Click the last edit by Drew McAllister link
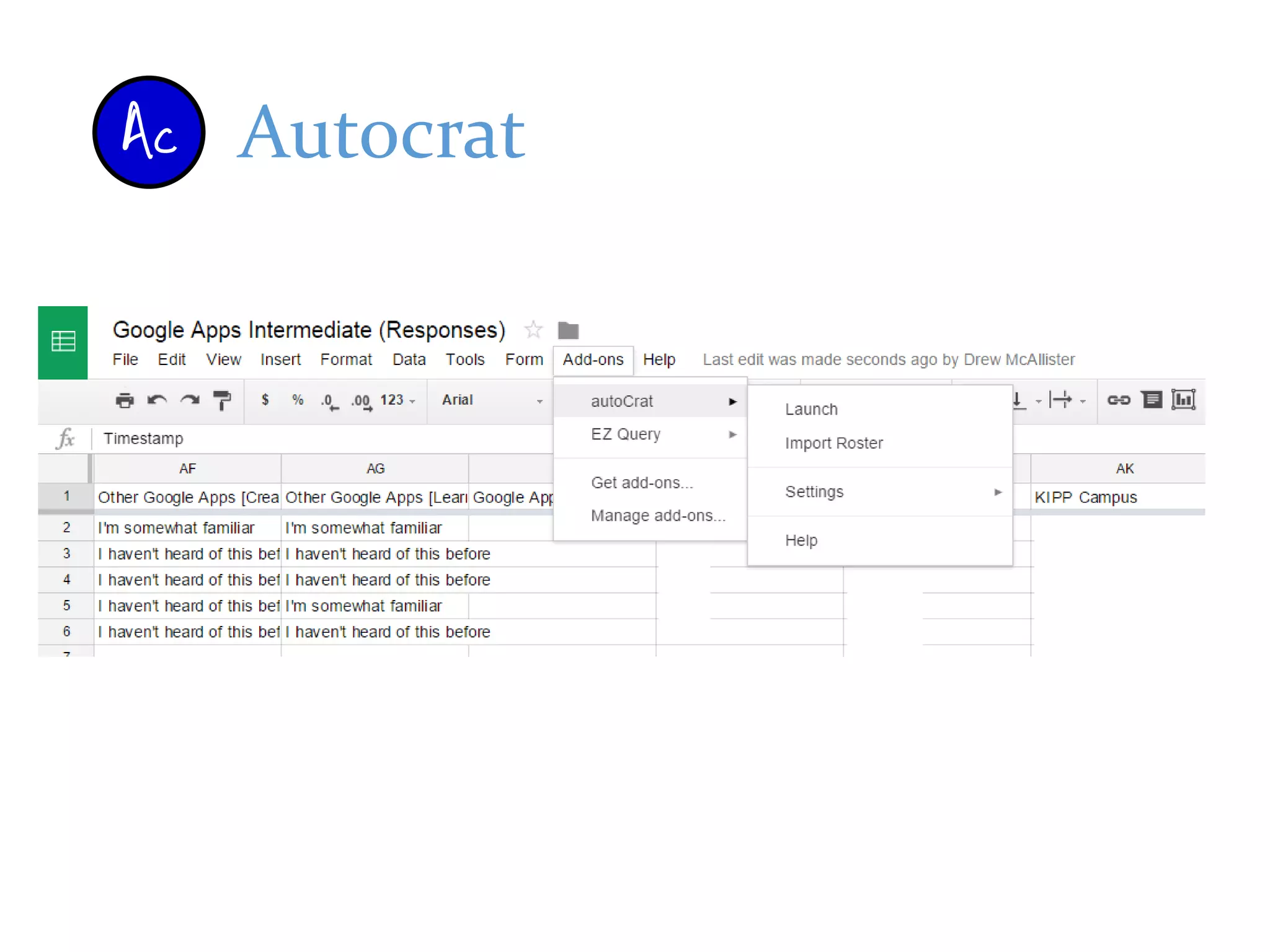Viewport: 1270px width, 952px height. [889, 359]
